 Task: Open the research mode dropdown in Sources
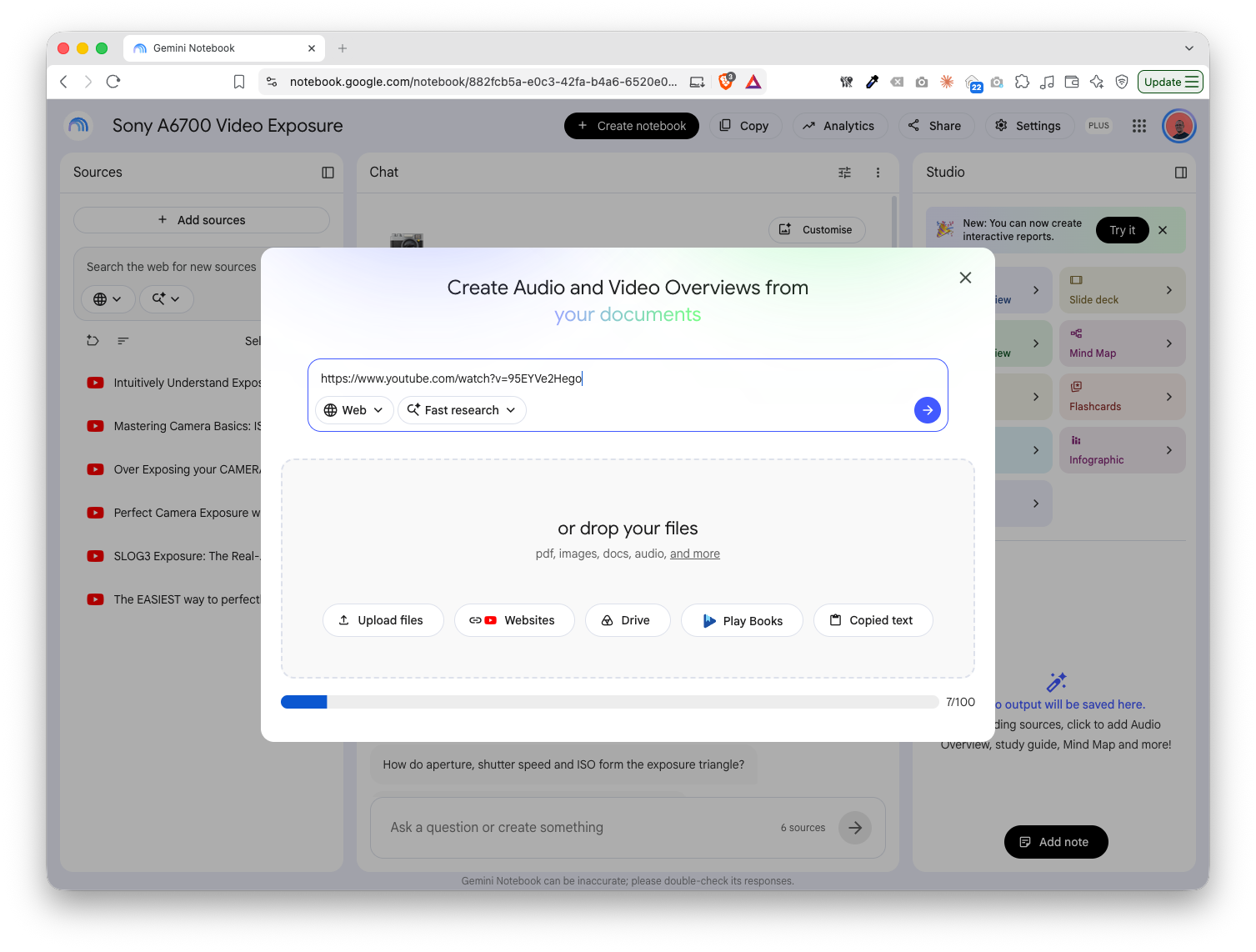tap(167, 299)
